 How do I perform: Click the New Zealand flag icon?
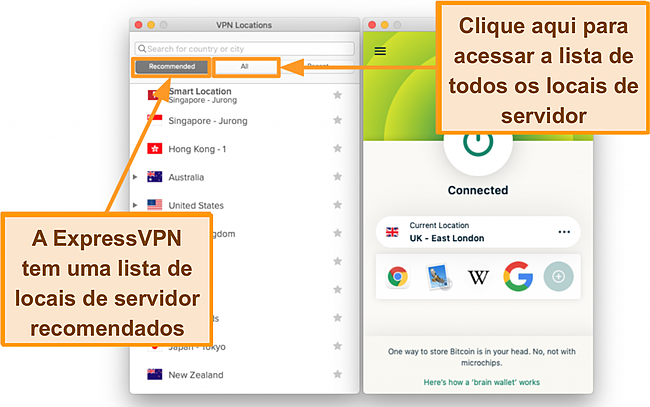pos(155,374)
